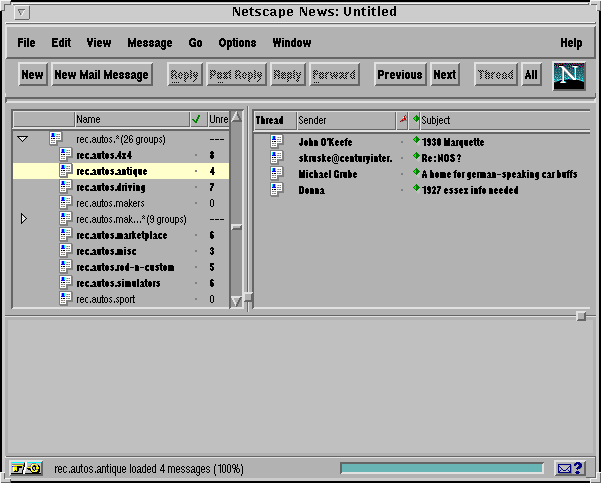
Task: Collapse the rec.autos.* (26 groups) tree
Action: [x=23, y=139]
